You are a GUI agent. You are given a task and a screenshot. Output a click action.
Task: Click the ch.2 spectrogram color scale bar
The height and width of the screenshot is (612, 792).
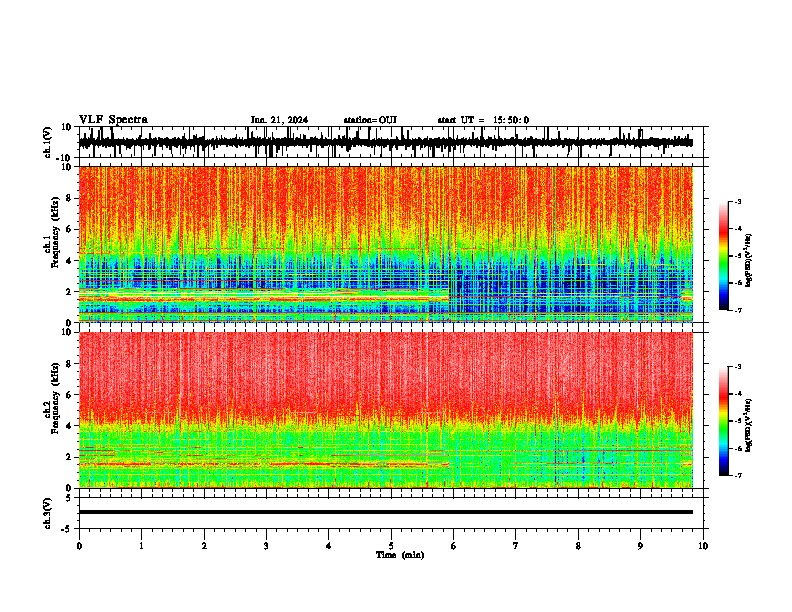(723, 421)
